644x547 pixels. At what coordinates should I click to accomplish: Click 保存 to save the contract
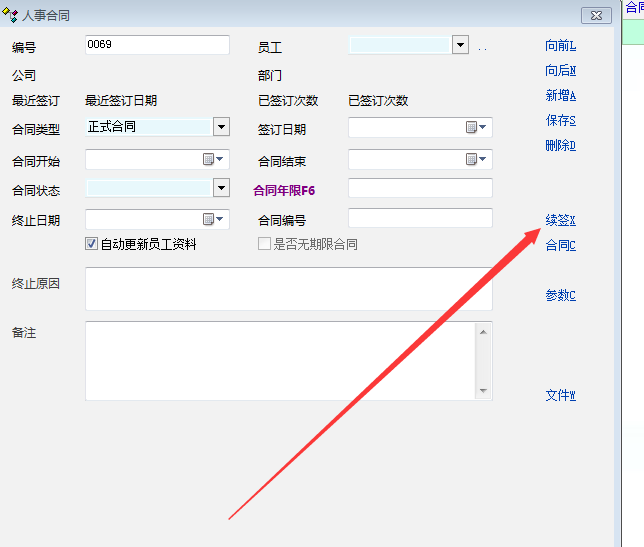point(560,121)
